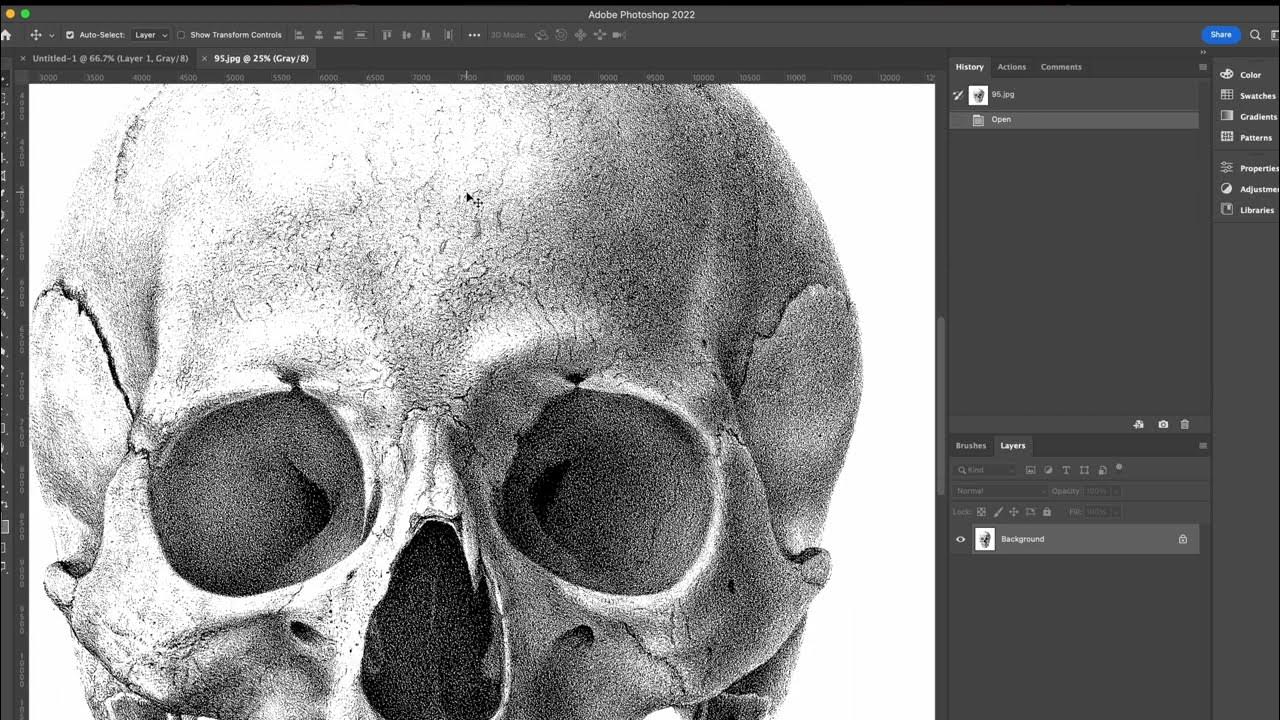1280x720 pixels.
Task: Open the Properties panel icon
Action: click(1227, 168)
